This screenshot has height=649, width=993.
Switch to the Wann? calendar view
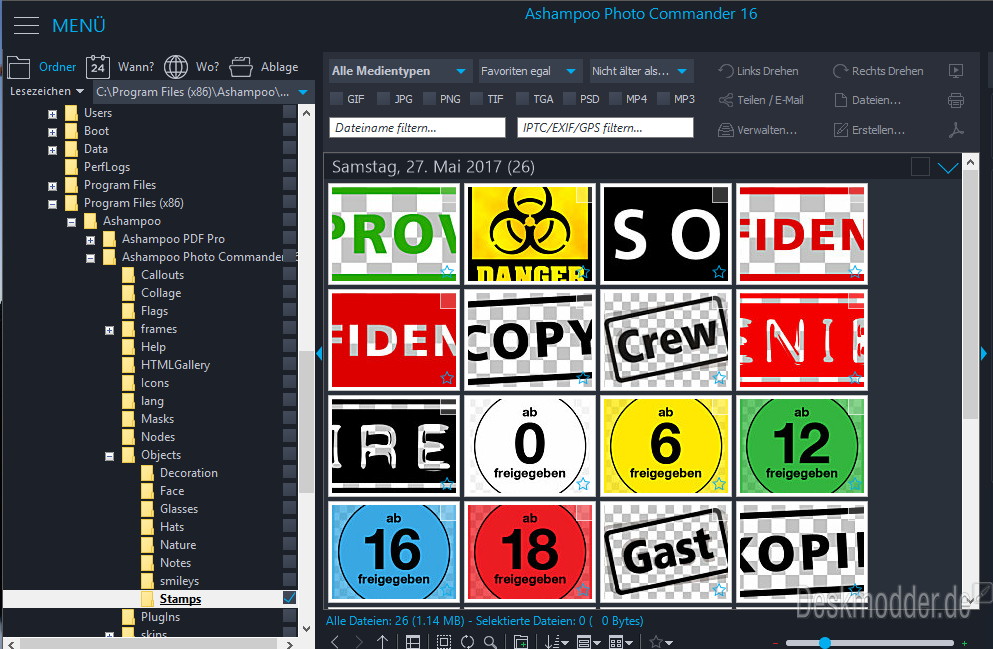(136, 67)
